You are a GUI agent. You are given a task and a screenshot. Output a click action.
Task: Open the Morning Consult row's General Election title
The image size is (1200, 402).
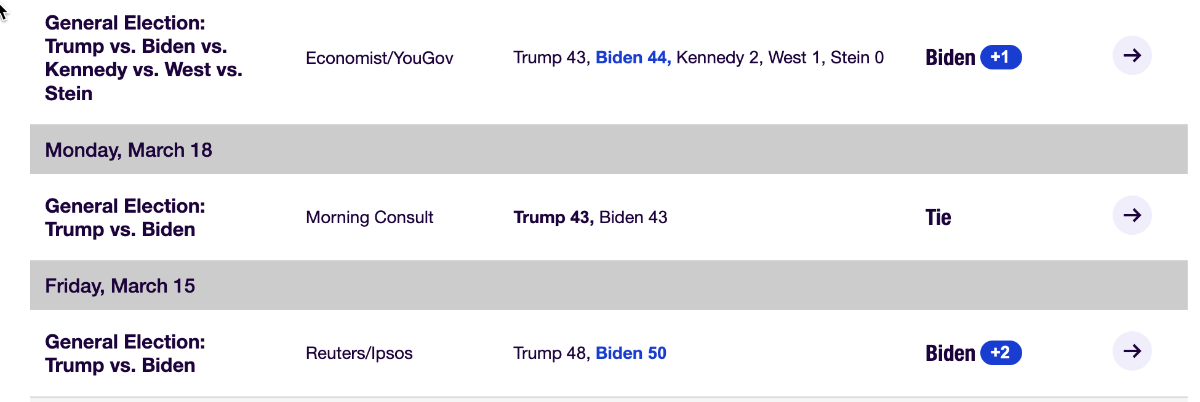coord(125,217)
